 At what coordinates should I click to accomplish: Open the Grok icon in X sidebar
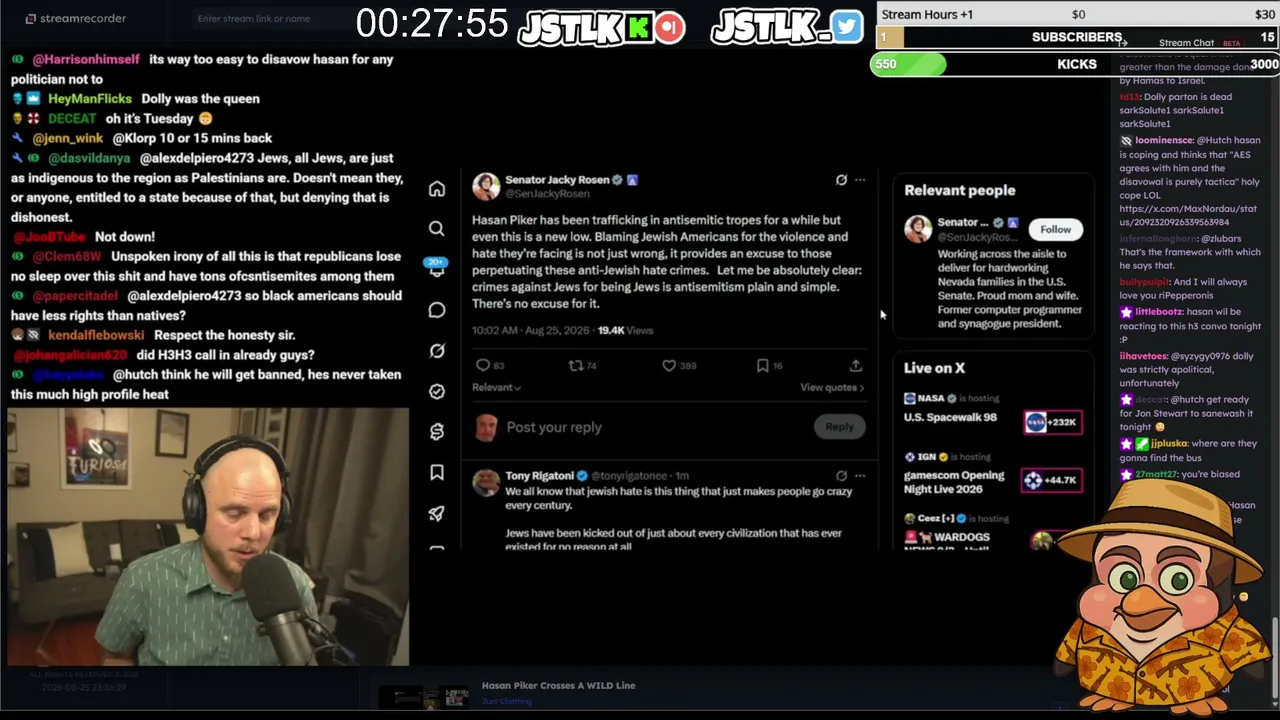coord(437,351)
